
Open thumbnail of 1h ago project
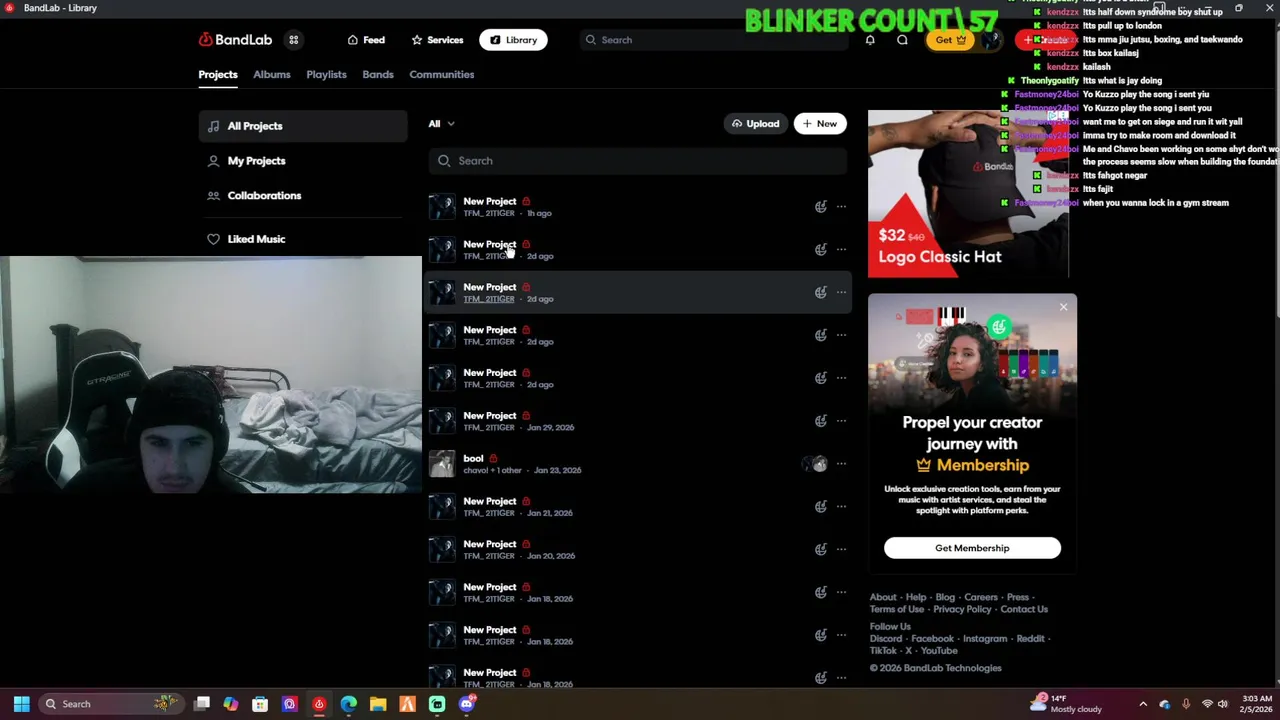(x=441, y=207)
